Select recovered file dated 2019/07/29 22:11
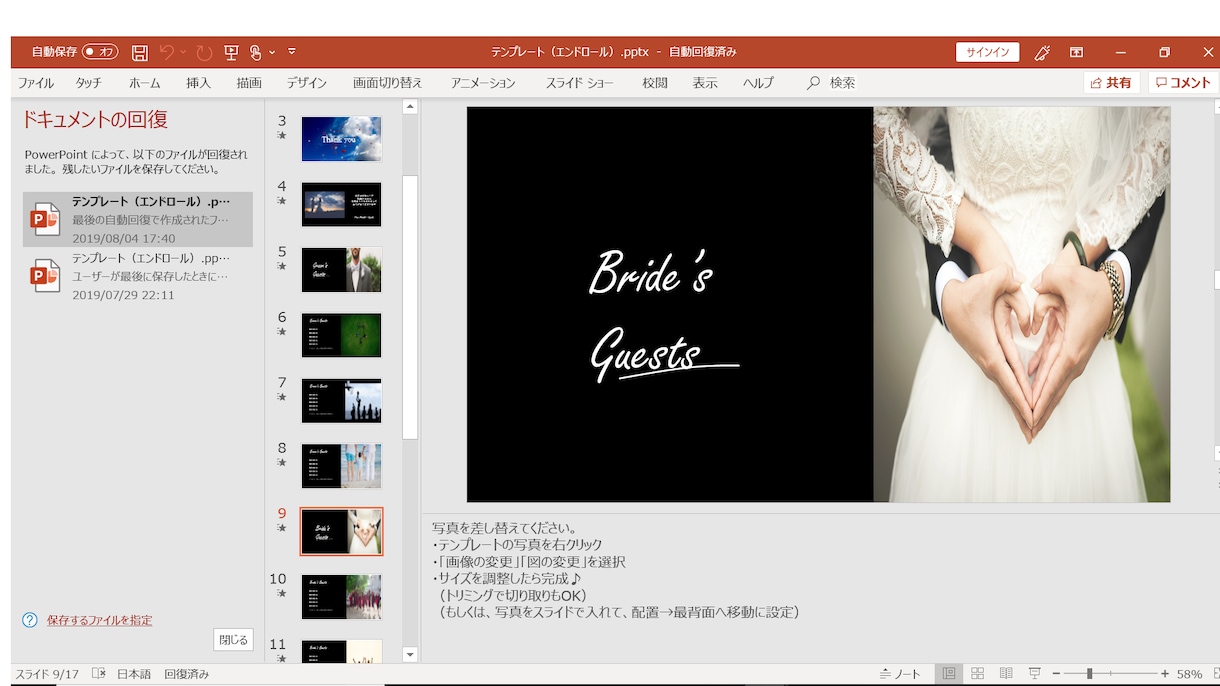Viewport: 1220px width, 686px height. 138,276
